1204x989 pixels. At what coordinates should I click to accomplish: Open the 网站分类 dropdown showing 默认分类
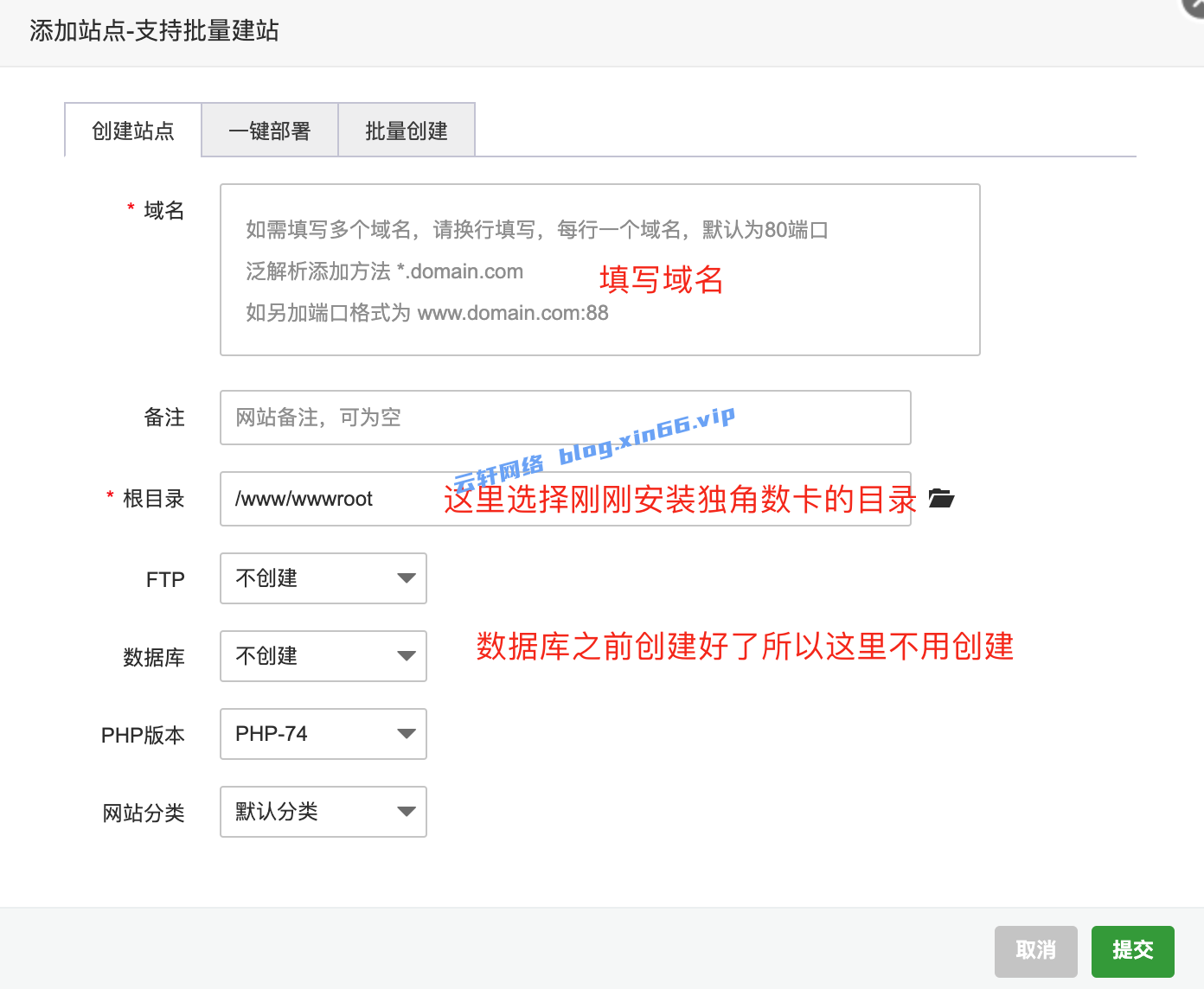pyautogui.click(x=323, y=812)
